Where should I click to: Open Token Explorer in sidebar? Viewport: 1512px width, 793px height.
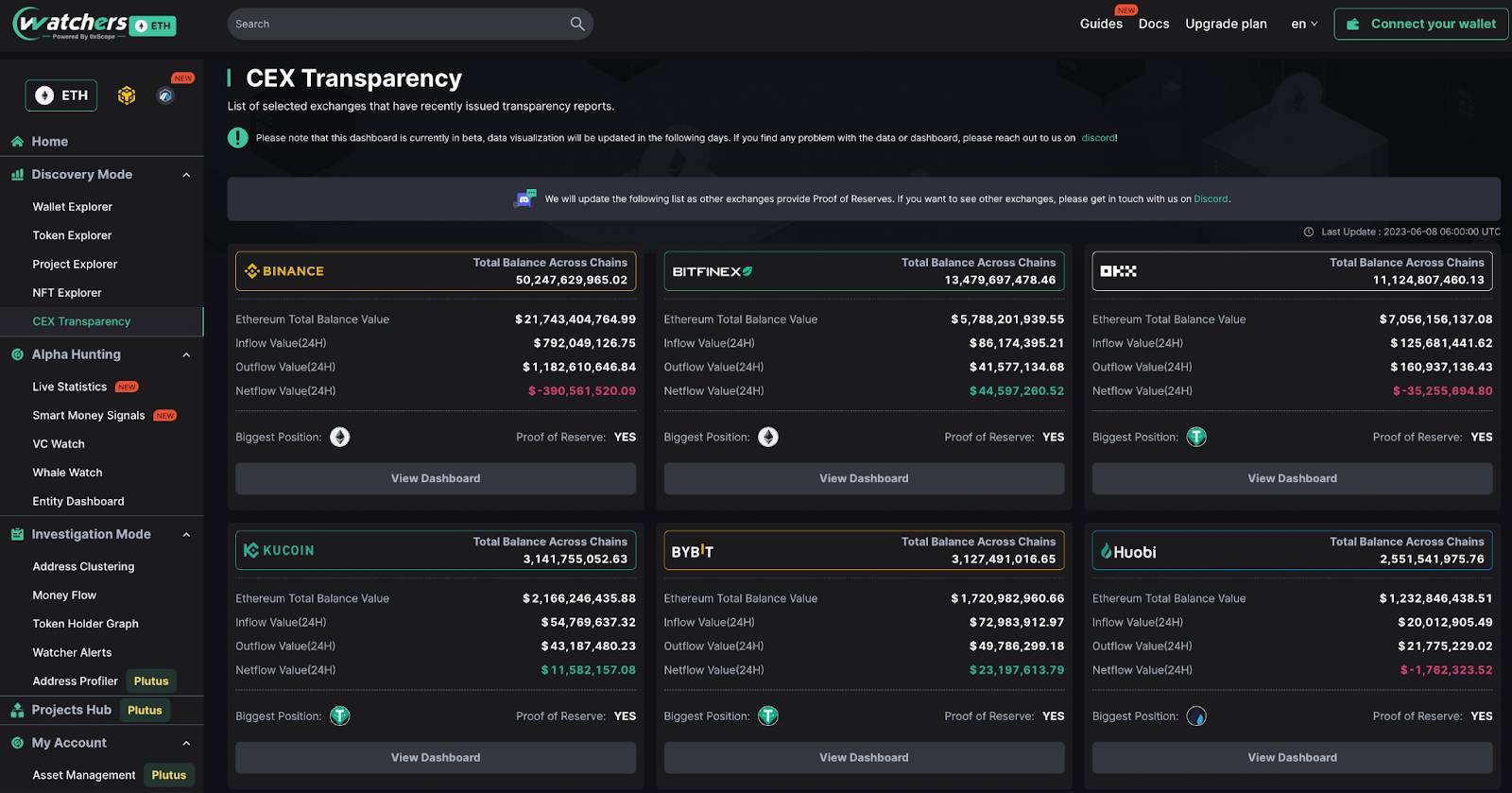click(x=72, y=235)
